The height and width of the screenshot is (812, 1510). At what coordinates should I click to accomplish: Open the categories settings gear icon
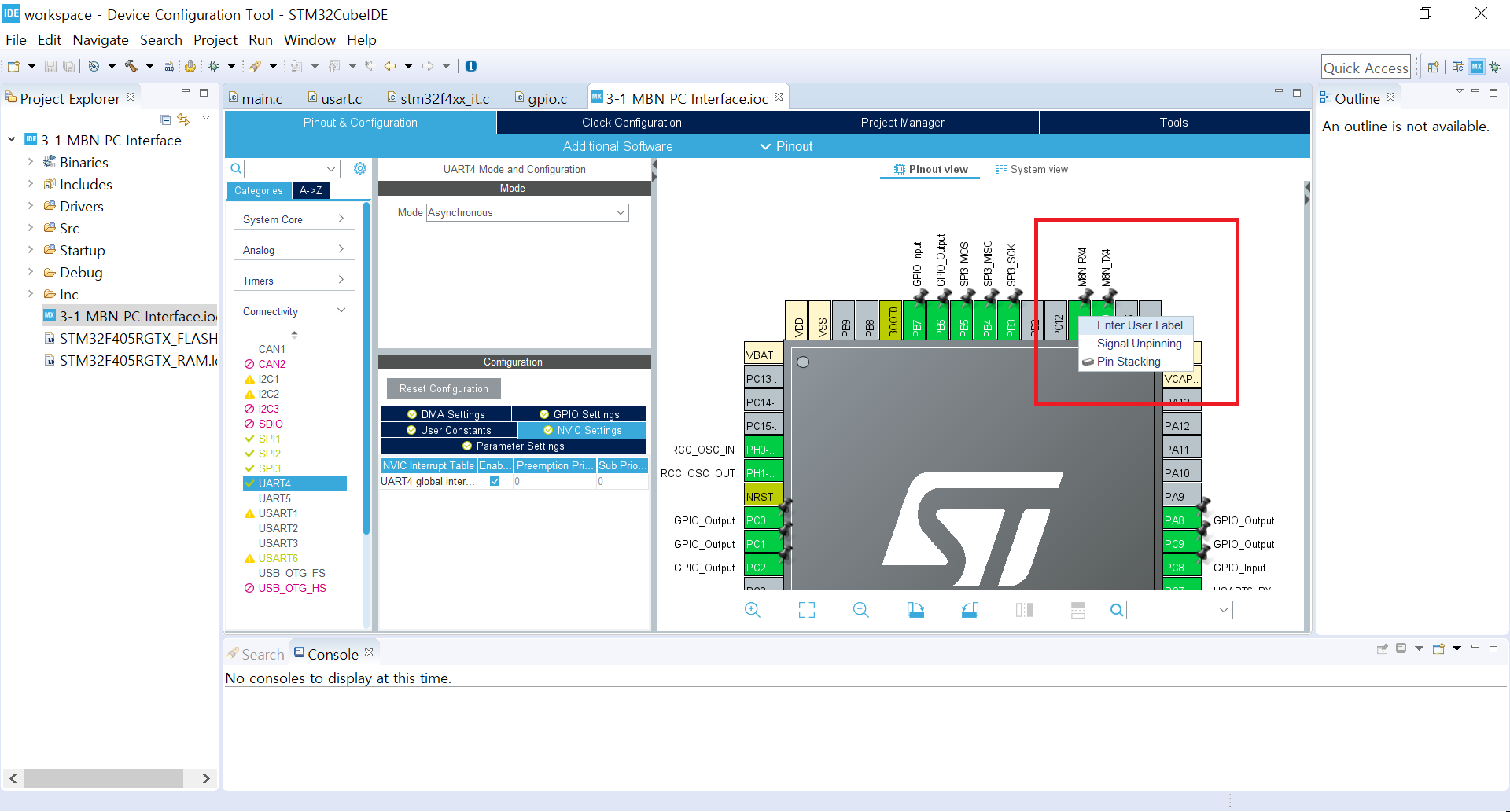360,168
